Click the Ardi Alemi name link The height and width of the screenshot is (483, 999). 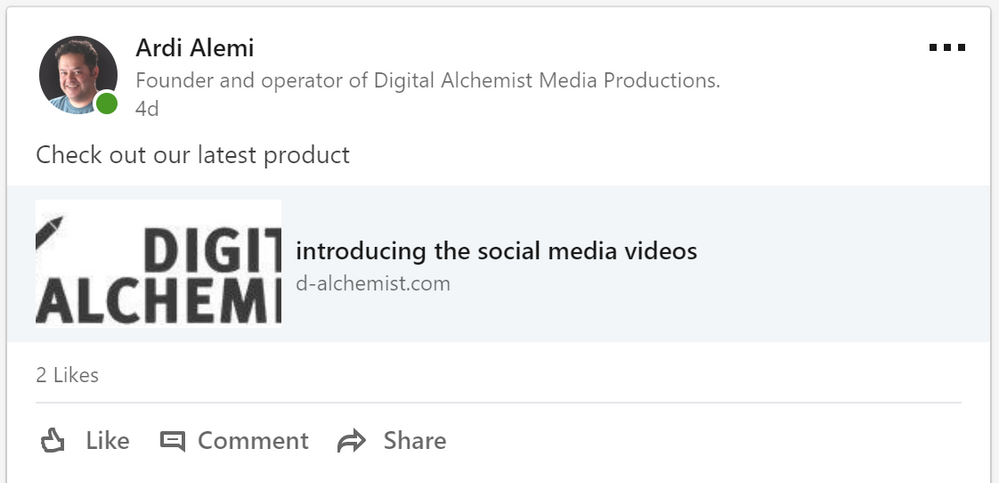click(195, 48)
